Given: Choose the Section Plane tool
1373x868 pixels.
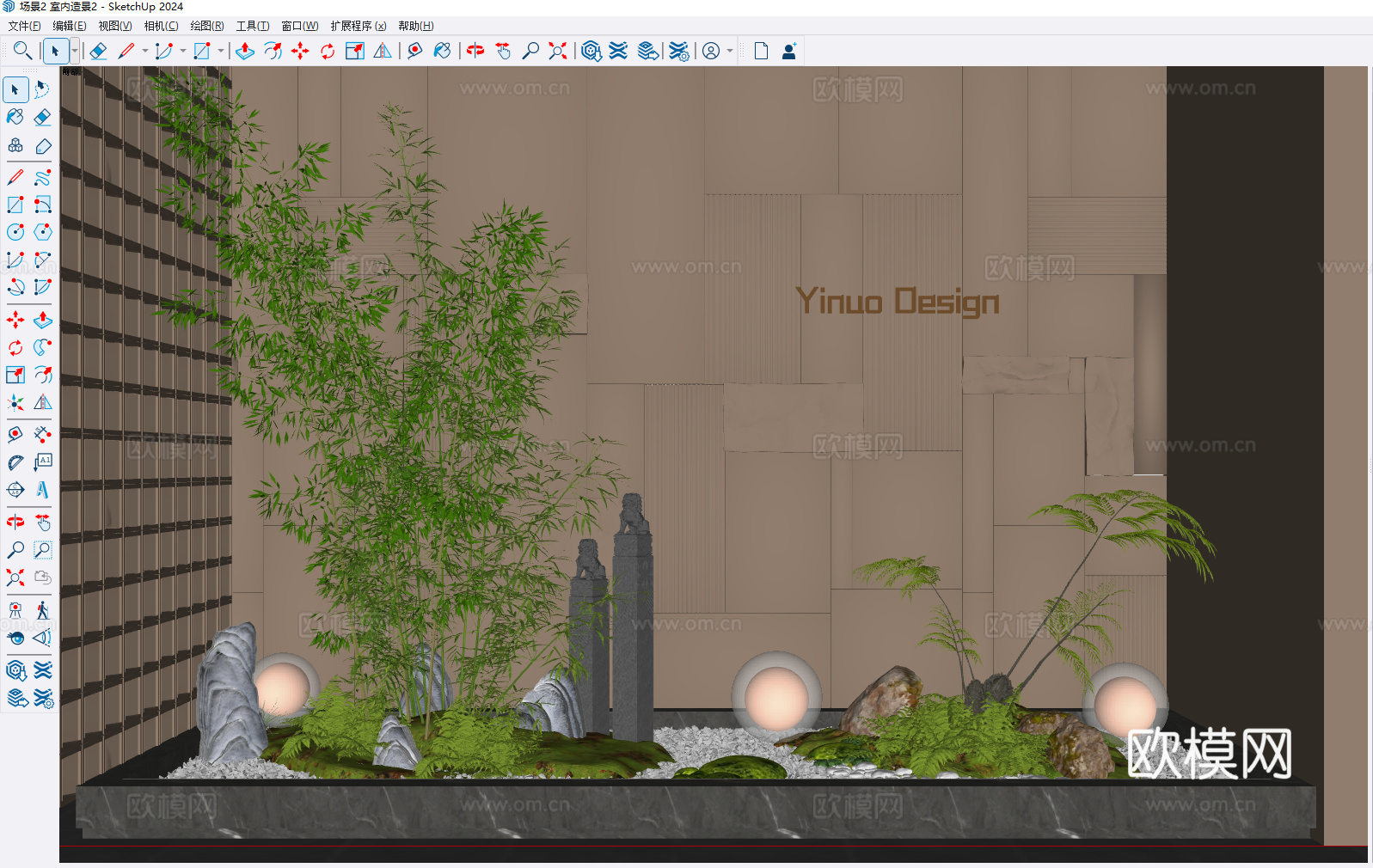Looking at the screenshot, I should tap(15, 490).
